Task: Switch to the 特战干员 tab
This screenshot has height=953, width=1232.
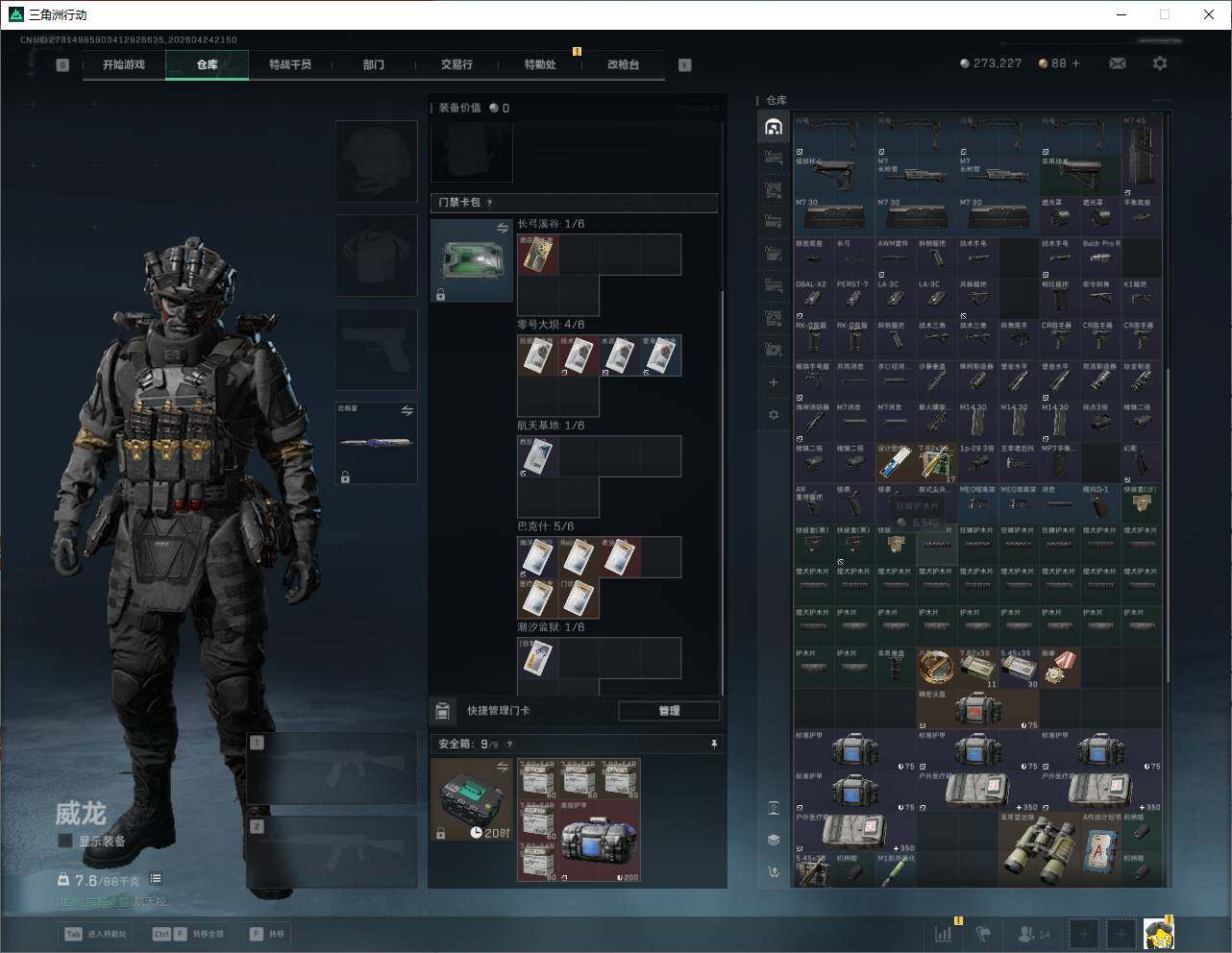Action: 290,64
